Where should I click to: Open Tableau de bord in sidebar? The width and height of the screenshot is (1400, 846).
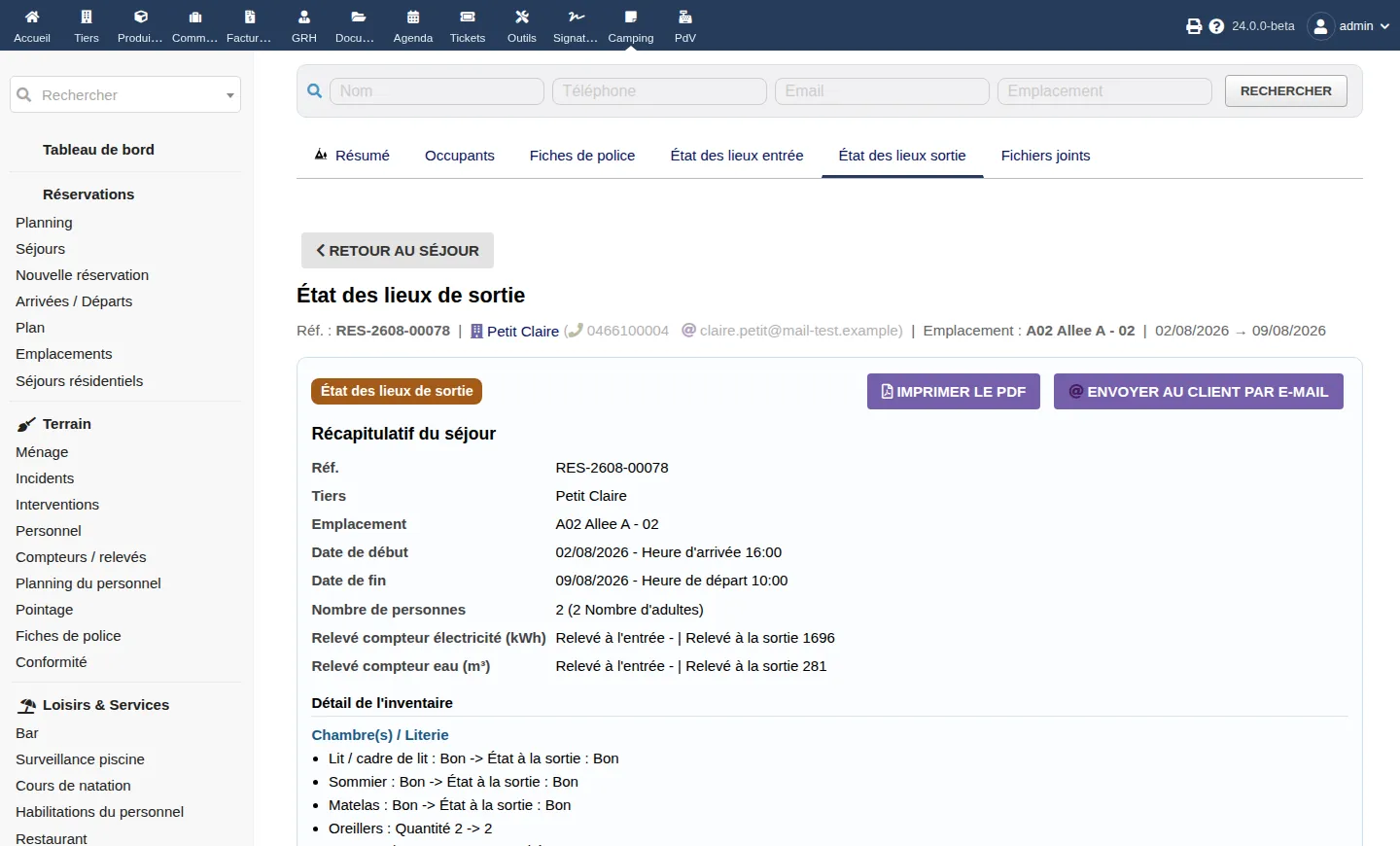tap(98, 150)
